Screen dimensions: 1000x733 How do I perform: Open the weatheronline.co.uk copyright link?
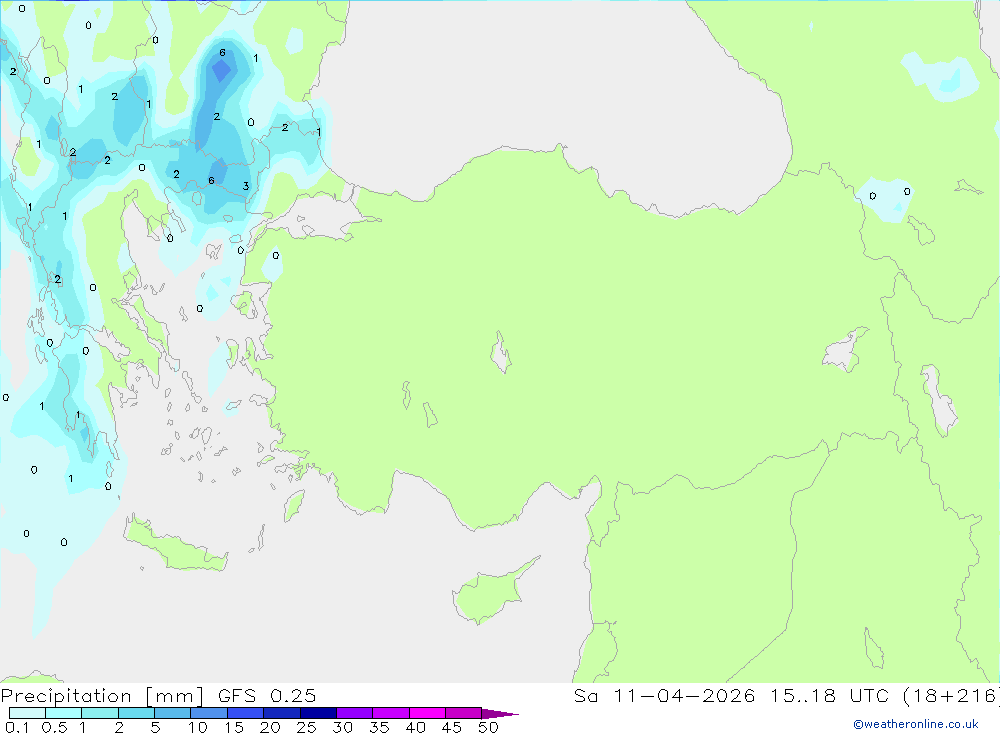click(x=915, y=724)
